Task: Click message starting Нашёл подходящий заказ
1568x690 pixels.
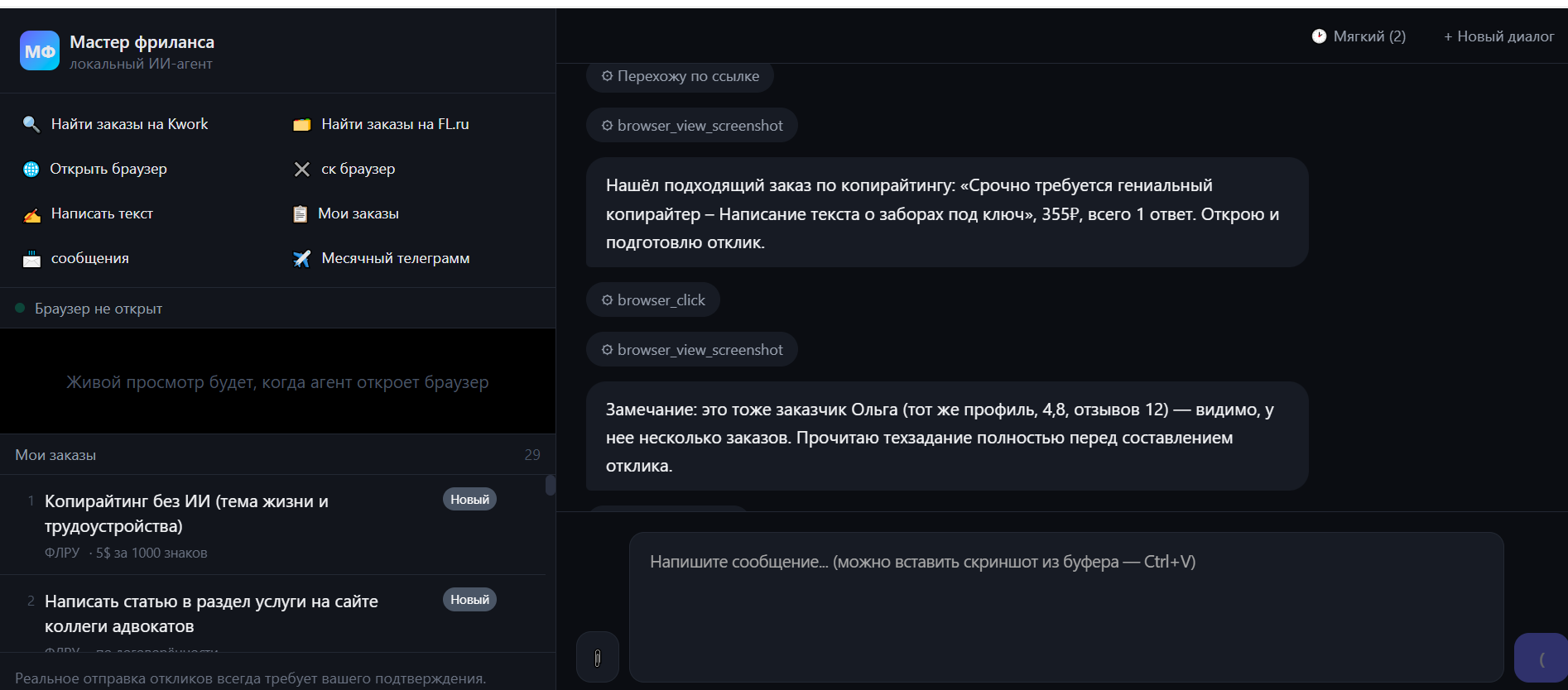Action: [947, 213]
